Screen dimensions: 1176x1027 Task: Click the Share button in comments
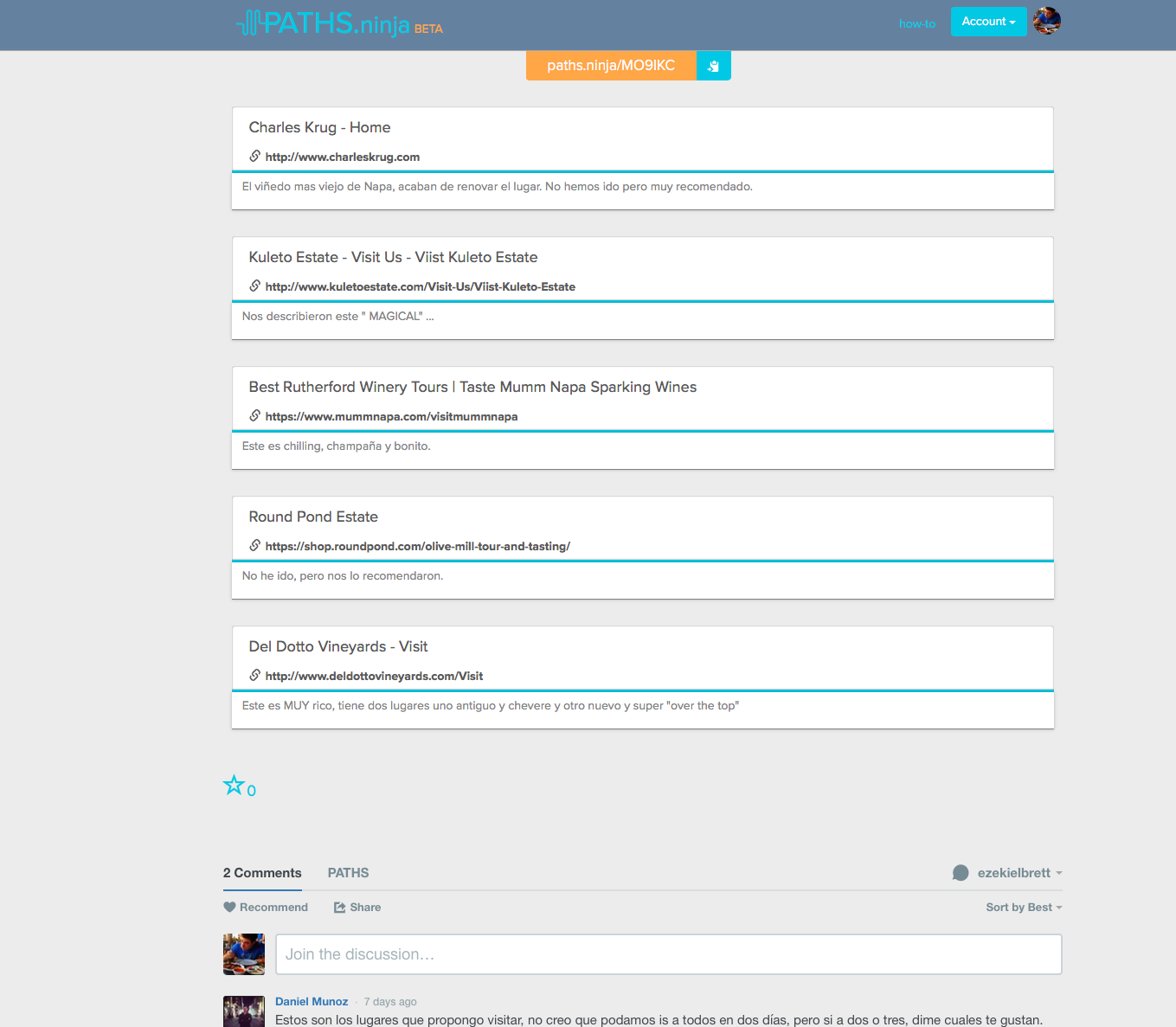point(357,908)
